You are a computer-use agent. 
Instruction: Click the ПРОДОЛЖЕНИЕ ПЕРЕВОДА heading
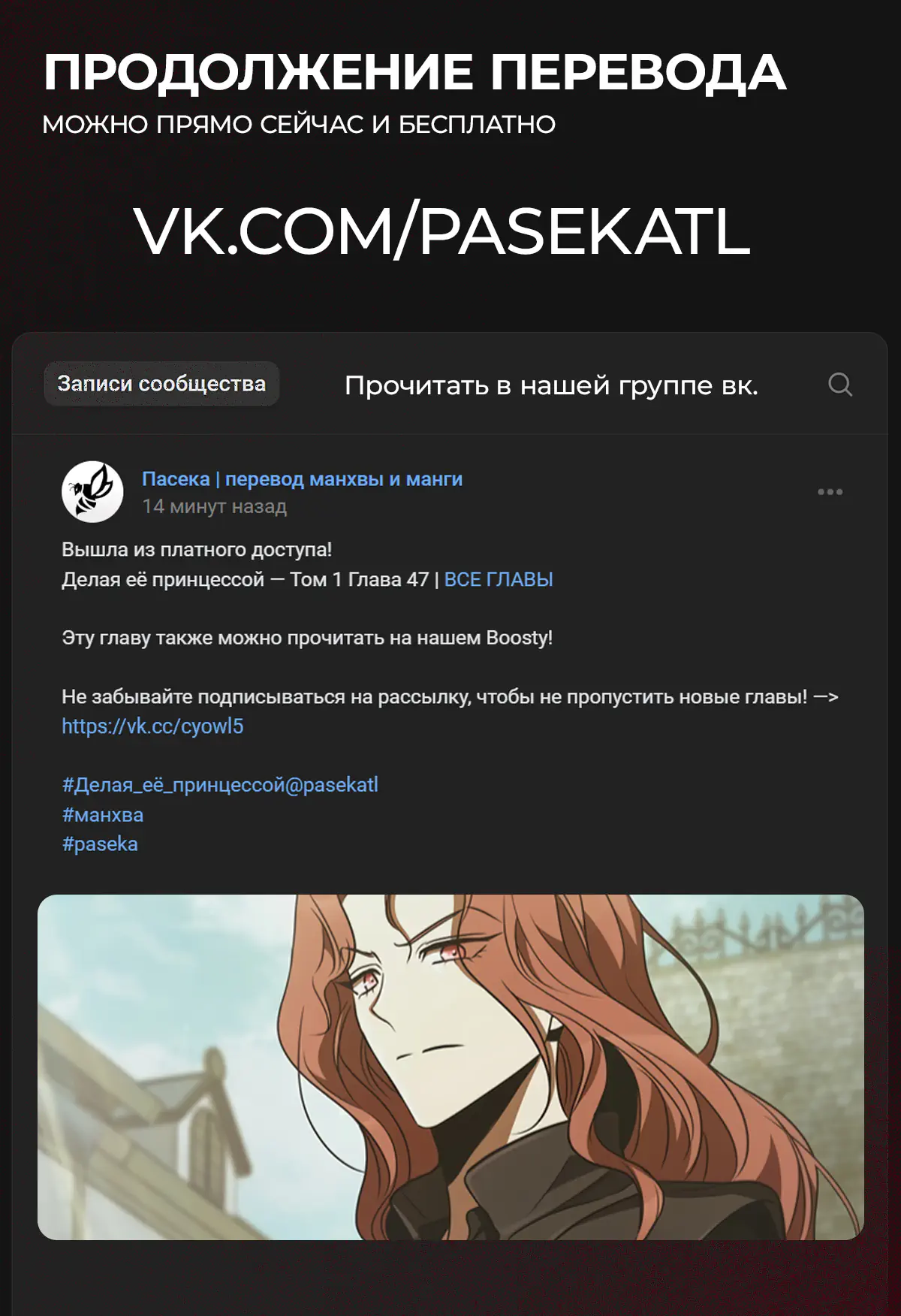point(414,73)
